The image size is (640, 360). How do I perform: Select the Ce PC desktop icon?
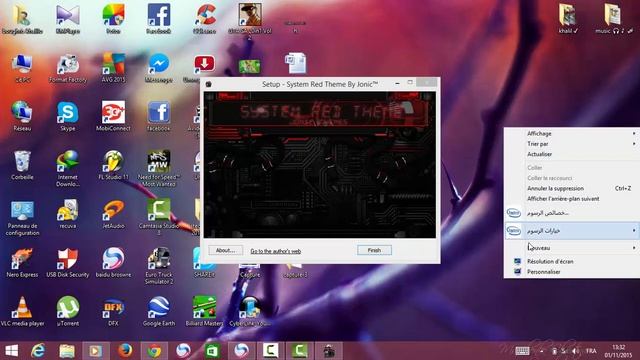coord(22,68)
